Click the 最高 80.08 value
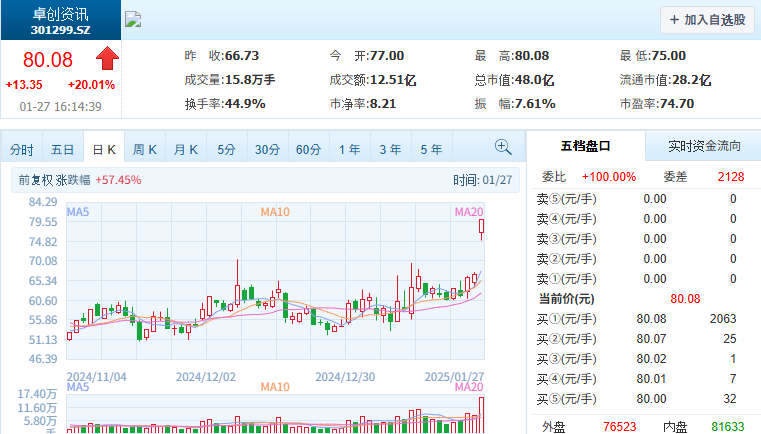Viewport: 761px width, 434px height. (x=531, y=56)
